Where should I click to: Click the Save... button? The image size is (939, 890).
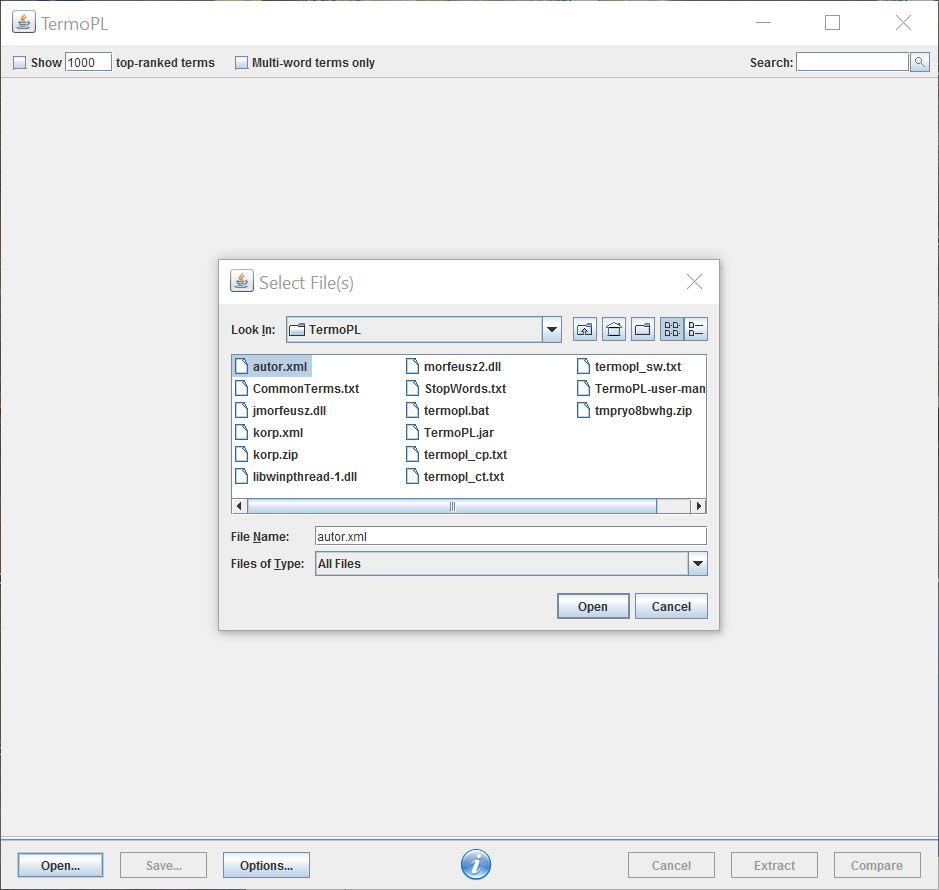pos(163,865)
